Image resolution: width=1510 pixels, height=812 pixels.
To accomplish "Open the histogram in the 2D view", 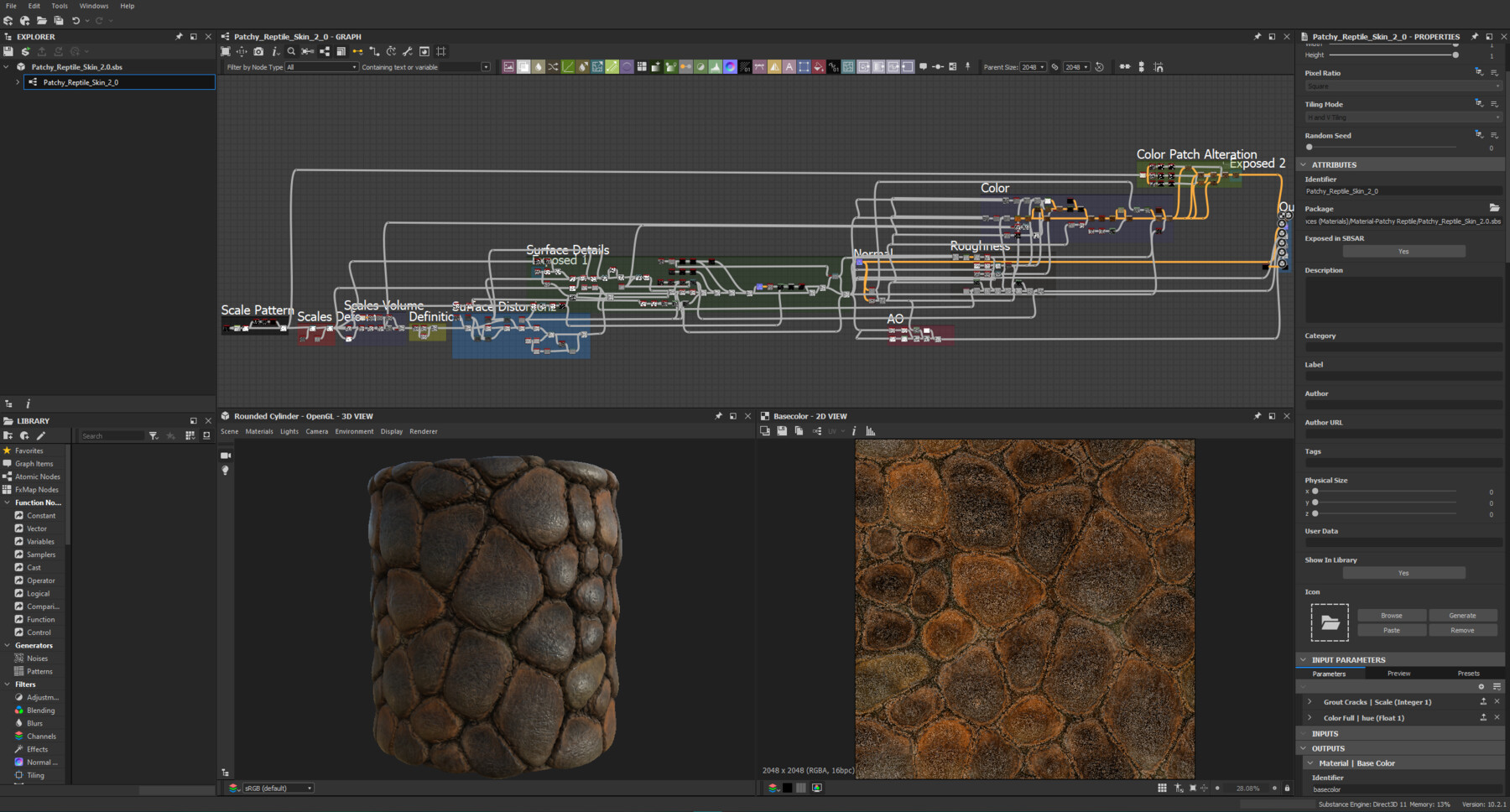I will coord(870,430).
